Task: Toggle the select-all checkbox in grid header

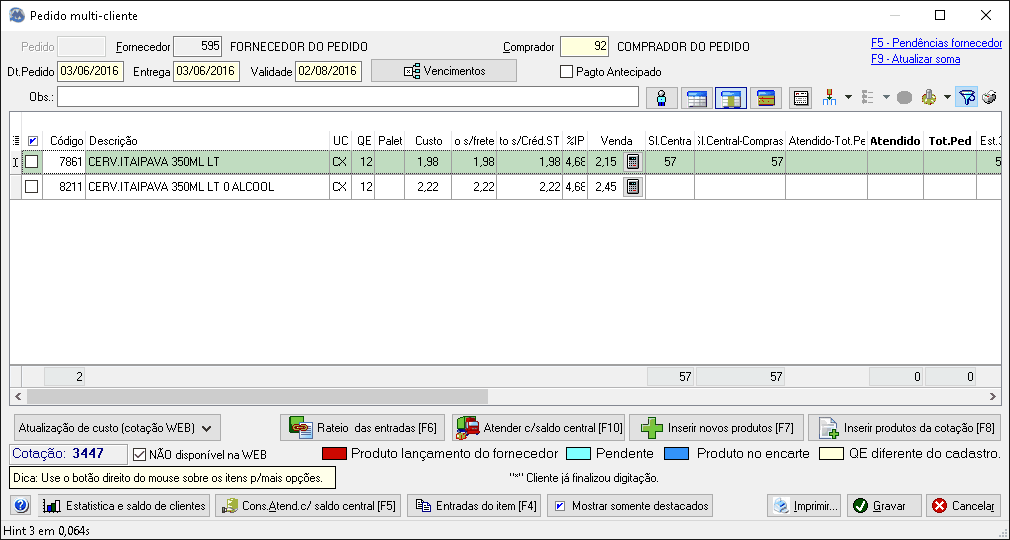Action: click(x=33, y=140)
